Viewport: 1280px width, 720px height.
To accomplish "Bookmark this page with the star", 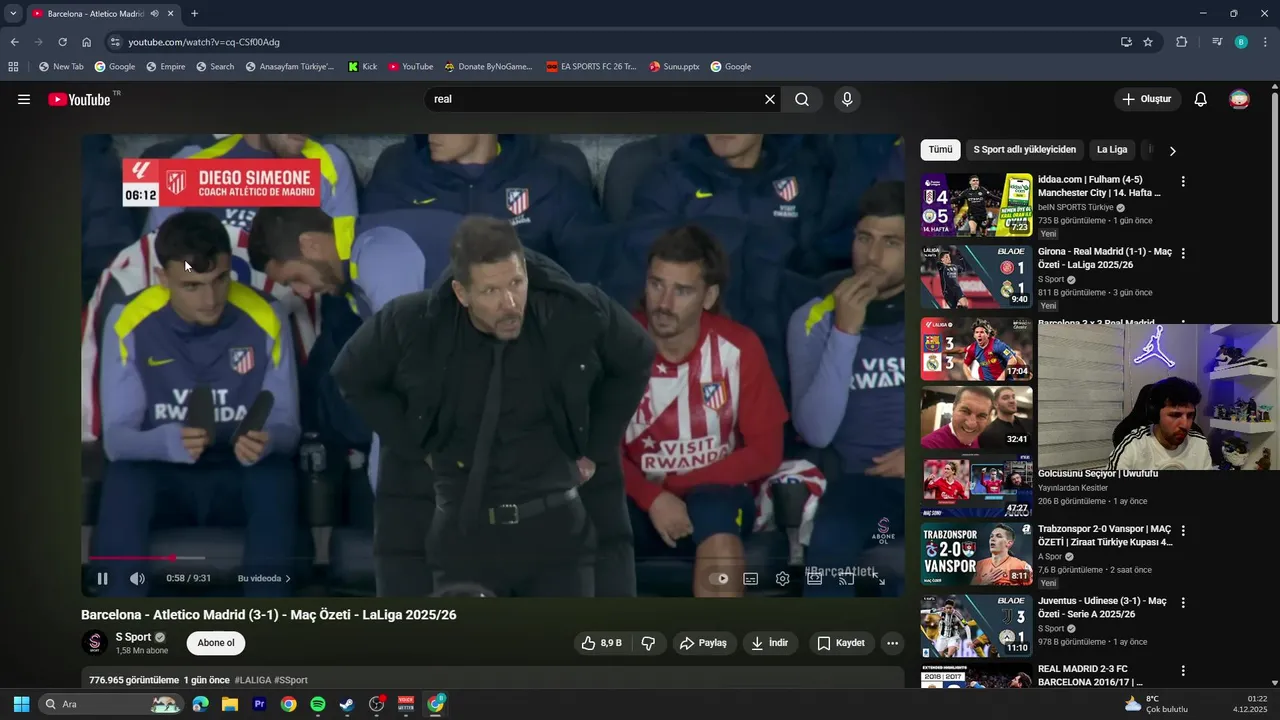I will [1148, 42].
